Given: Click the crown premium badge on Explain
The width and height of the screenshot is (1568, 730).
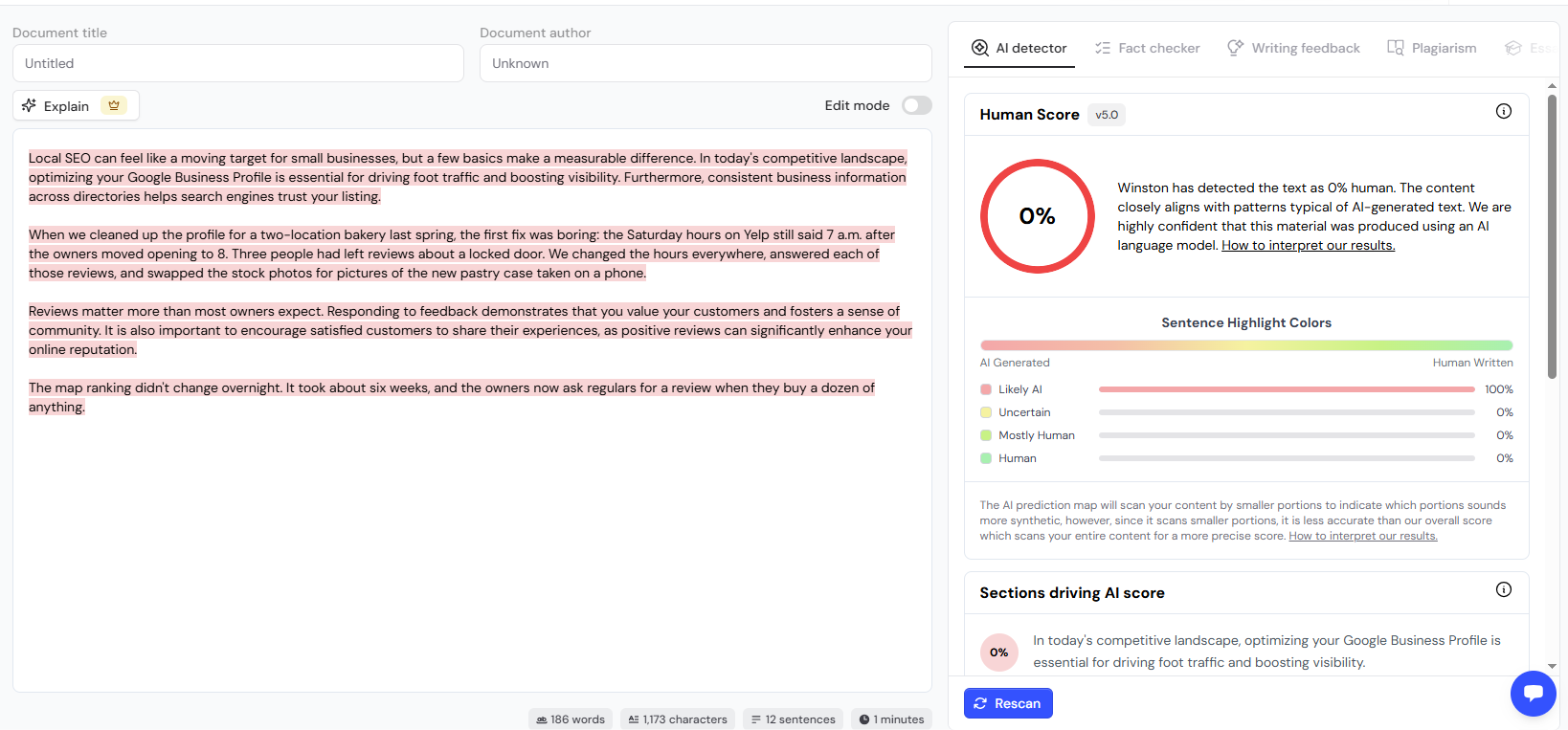Looking at the screenshot, I should [x=114, y=105].
